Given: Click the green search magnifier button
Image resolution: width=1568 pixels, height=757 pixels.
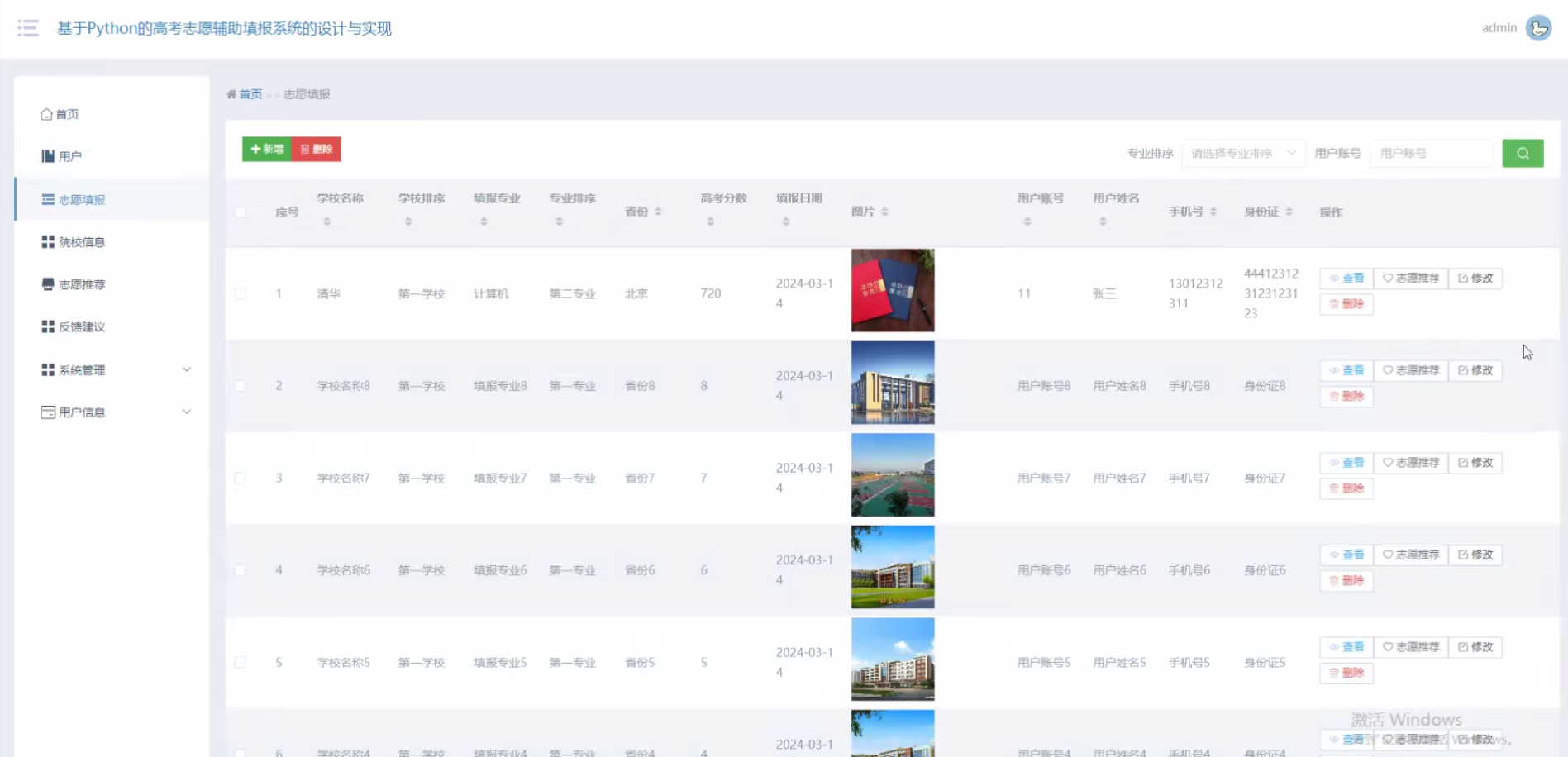Looking at the screenshot, I should click(1523, 153).
